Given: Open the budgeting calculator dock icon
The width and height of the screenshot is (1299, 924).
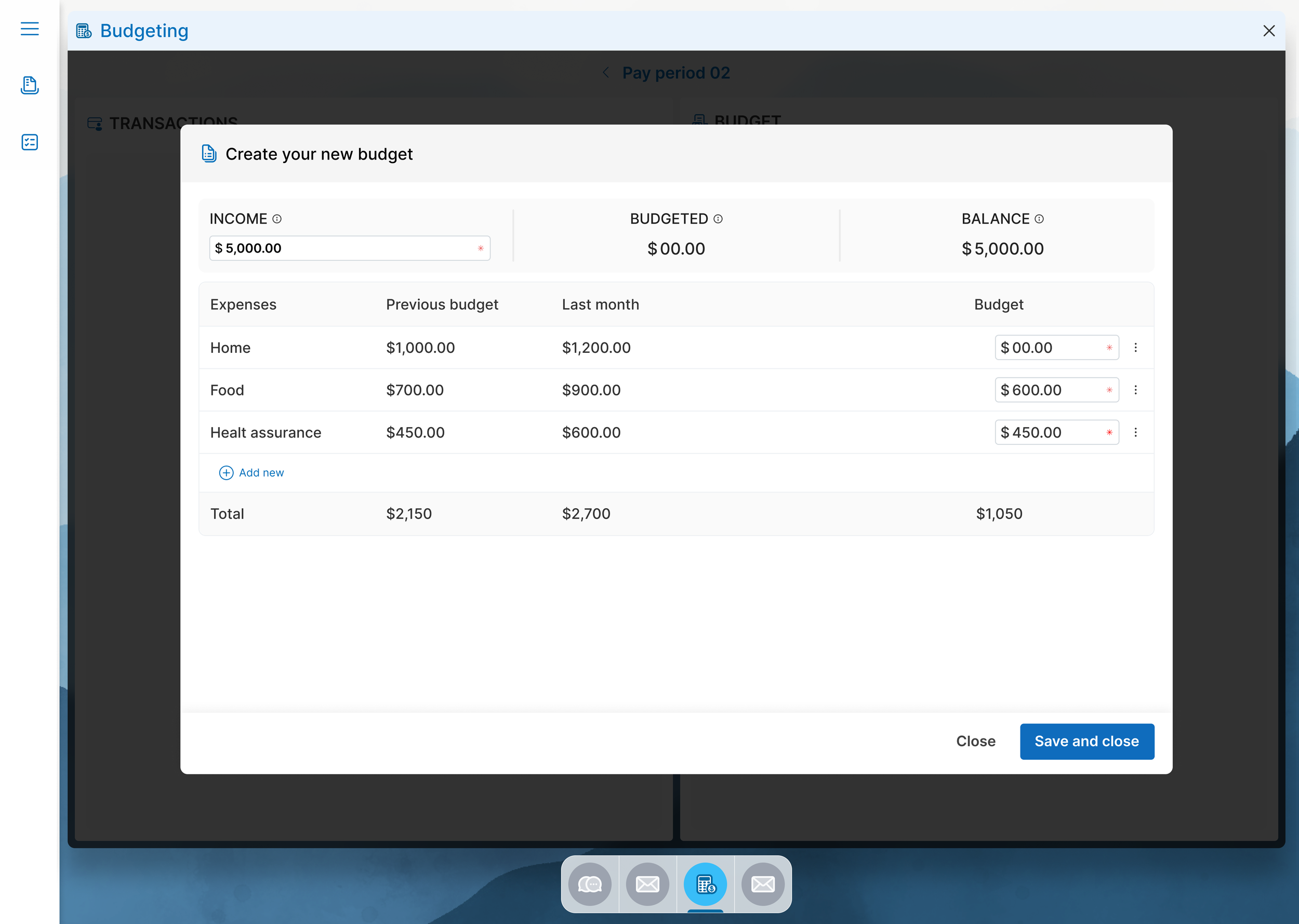Looking at the screenshot, I should pyautogui.click(x=705, y=884).
